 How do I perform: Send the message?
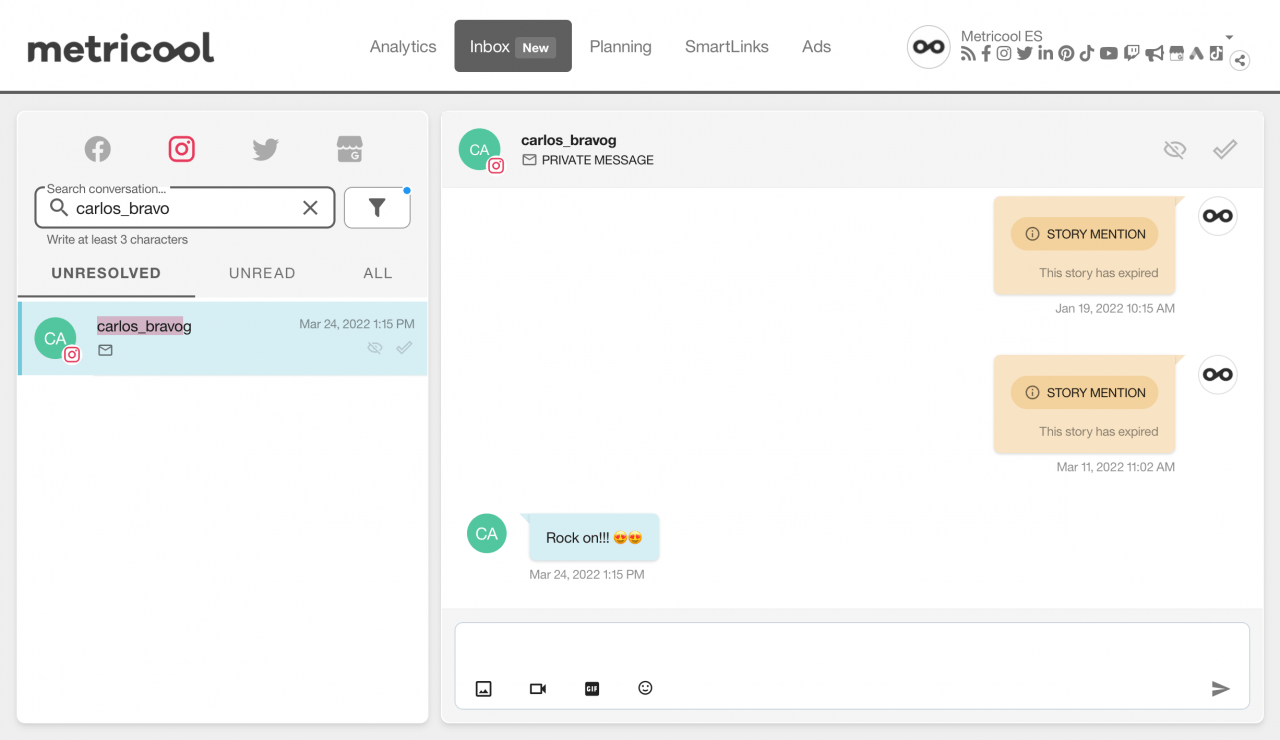pos(1220,688)
